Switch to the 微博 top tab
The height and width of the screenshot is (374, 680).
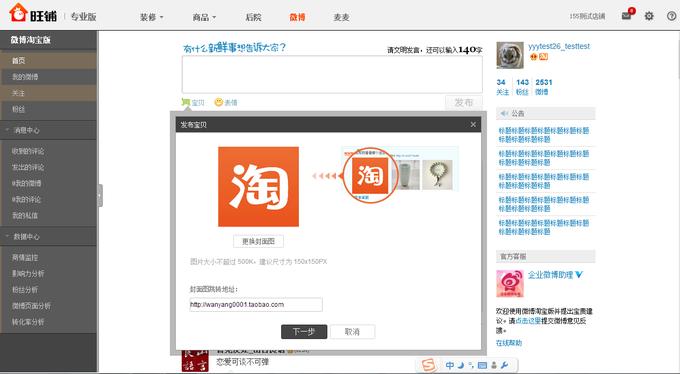298,17
